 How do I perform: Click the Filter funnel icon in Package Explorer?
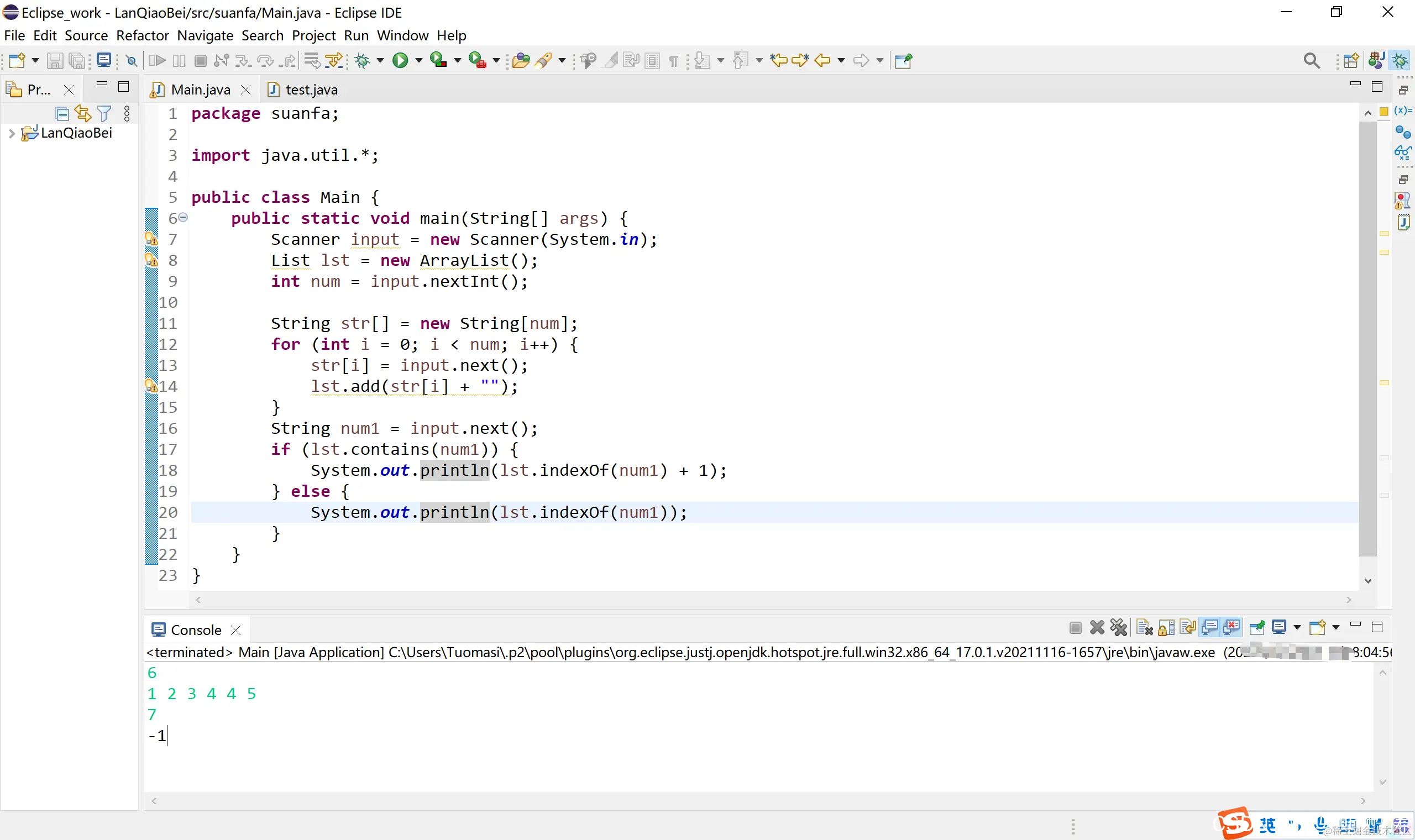(x=104, y=114)
